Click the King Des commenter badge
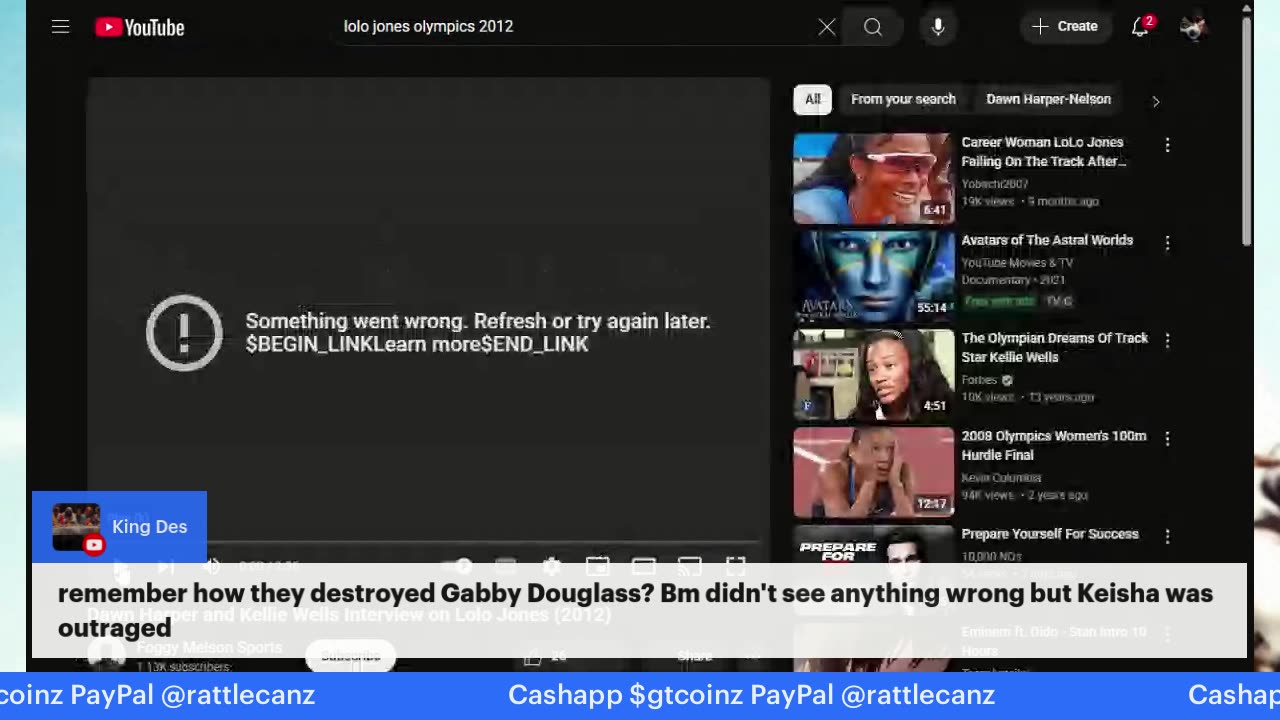This screenshot has height=720, width=1280. 119,527
